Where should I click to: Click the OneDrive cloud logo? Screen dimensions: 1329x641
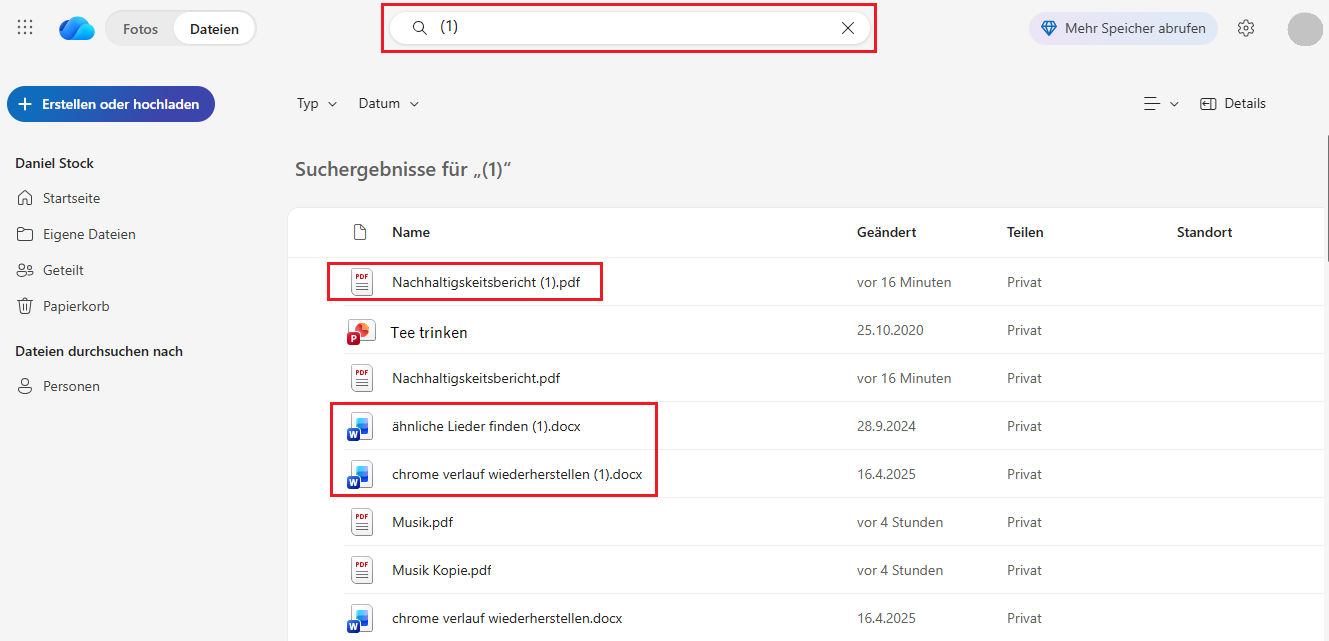77,29
